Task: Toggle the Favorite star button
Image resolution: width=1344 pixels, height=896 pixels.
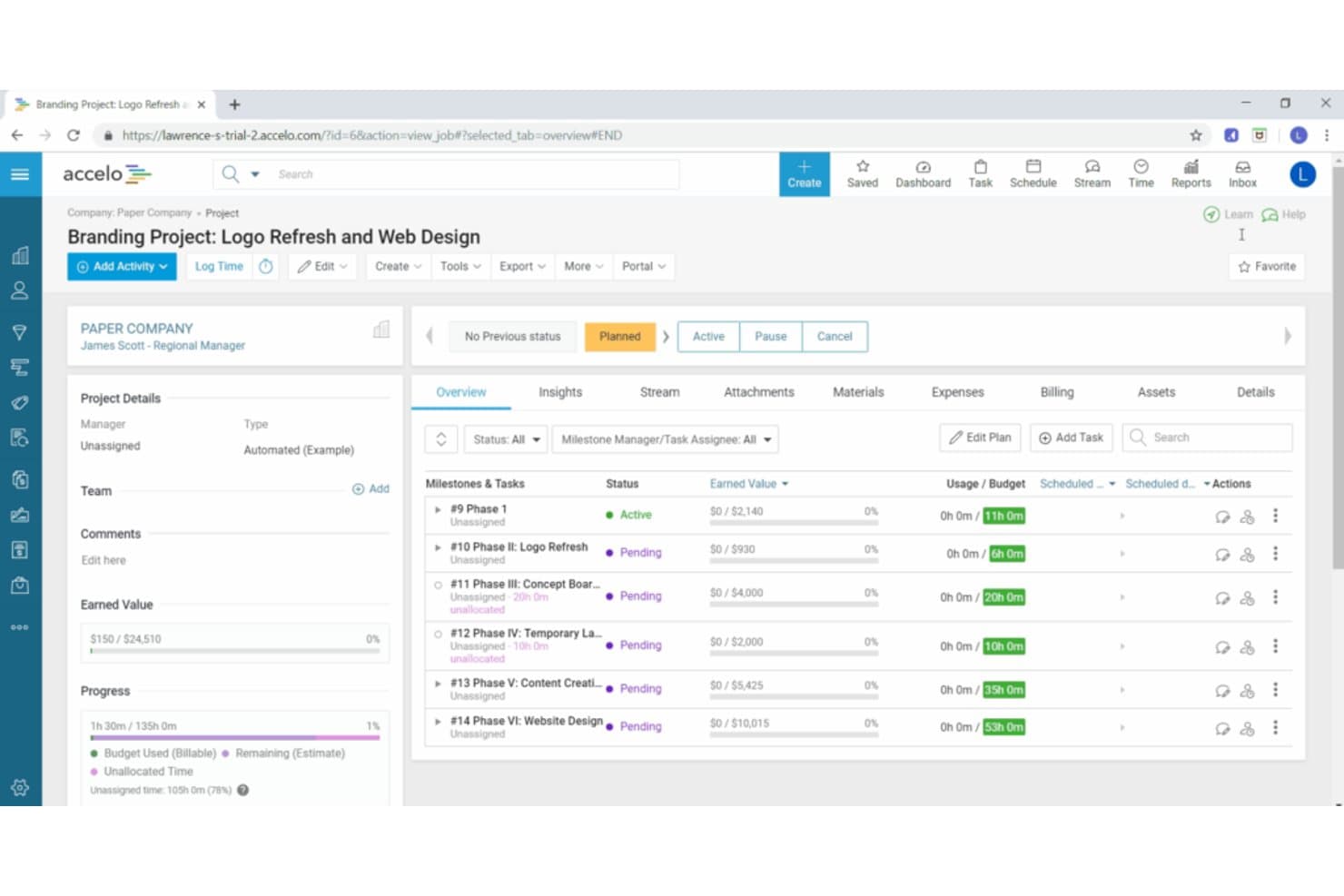Action: pyautogui.click(x=1267, y=266)
